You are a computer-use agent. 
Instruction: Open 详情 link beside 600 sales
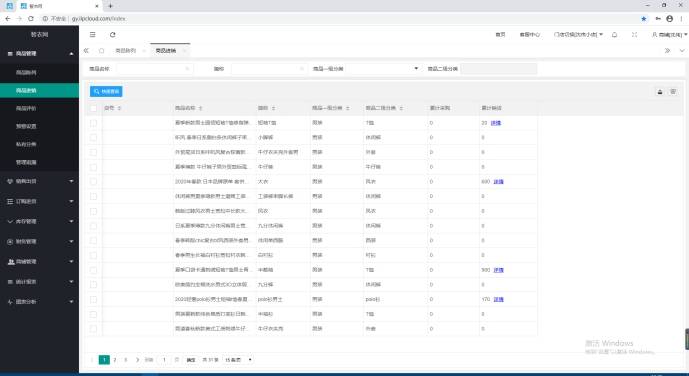coord(498,181)
